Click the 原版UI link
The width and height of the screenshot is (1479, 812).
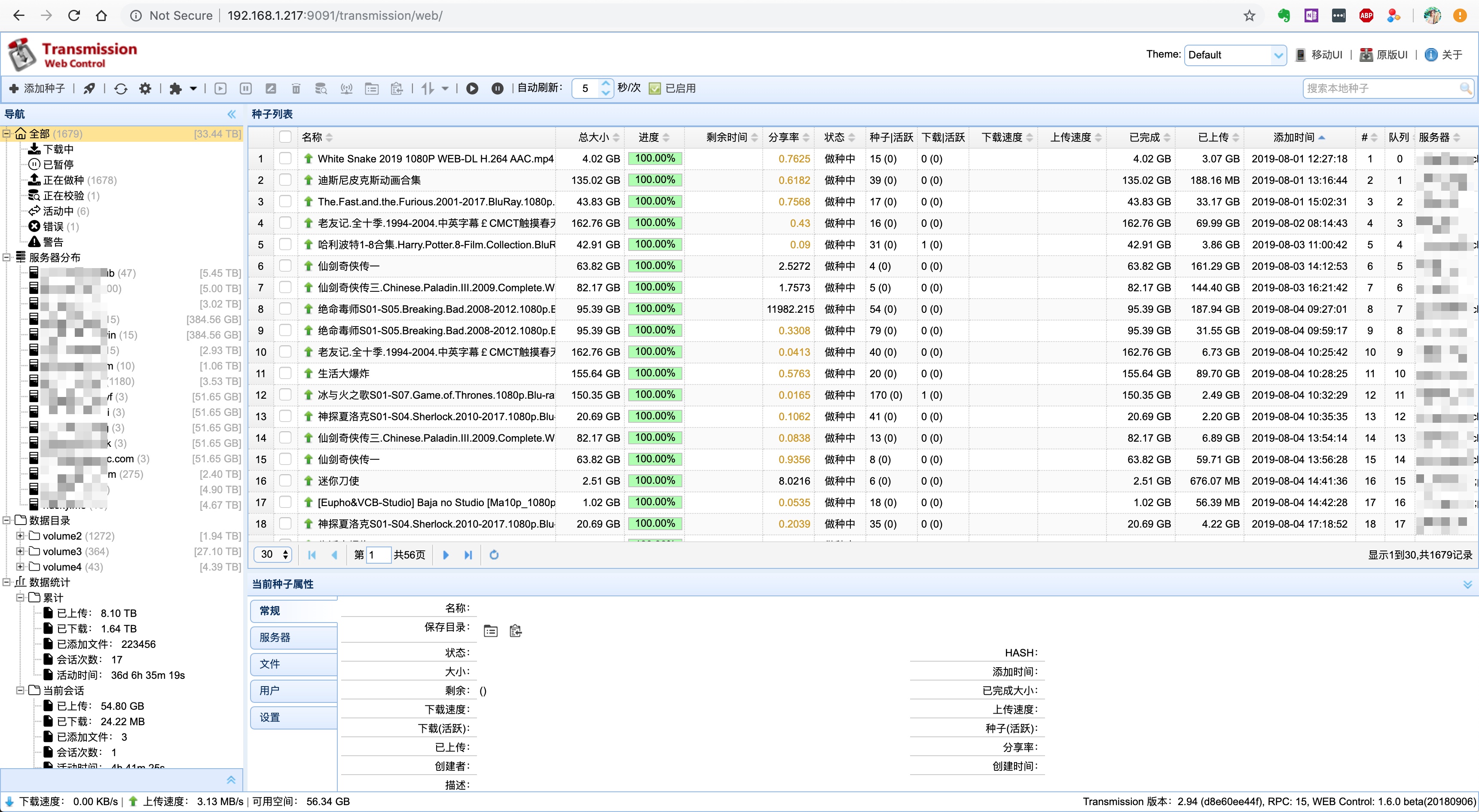[x=1384, y=55]
